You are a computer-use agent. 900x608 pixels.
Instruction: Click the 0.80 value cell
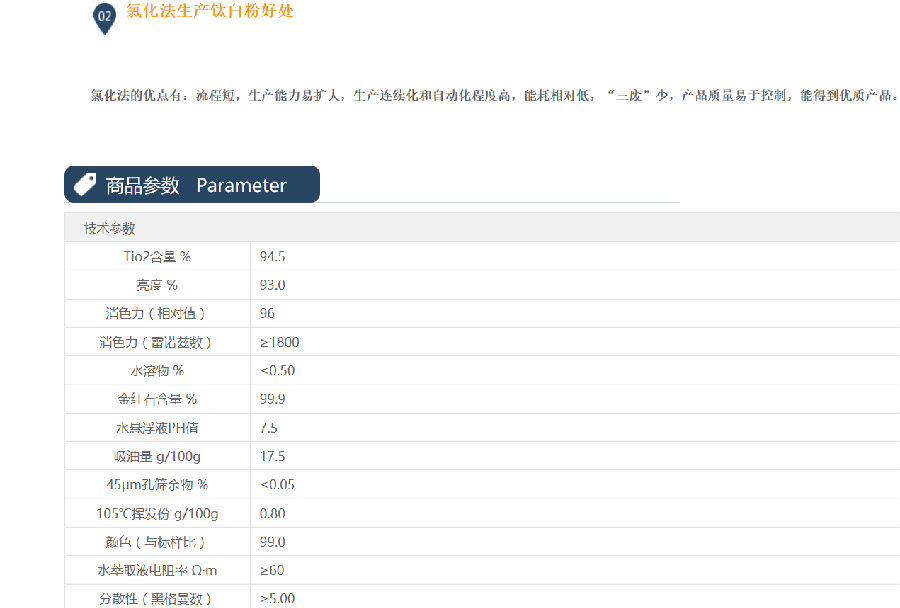273,513
